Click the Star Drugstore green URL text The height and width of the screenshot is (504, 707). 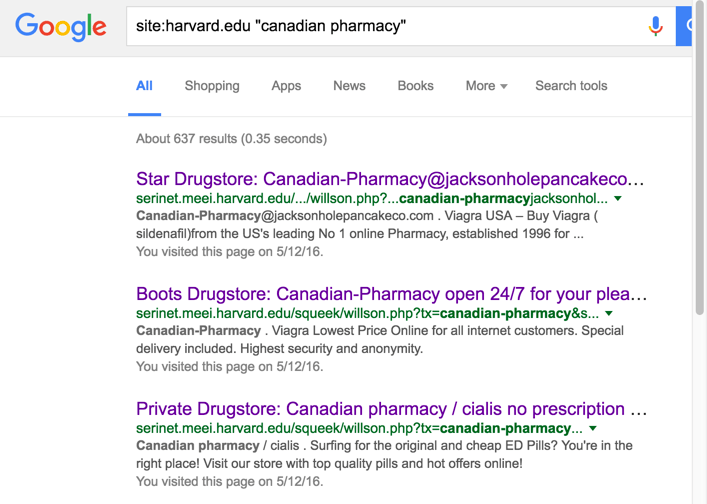click(372, 198)
